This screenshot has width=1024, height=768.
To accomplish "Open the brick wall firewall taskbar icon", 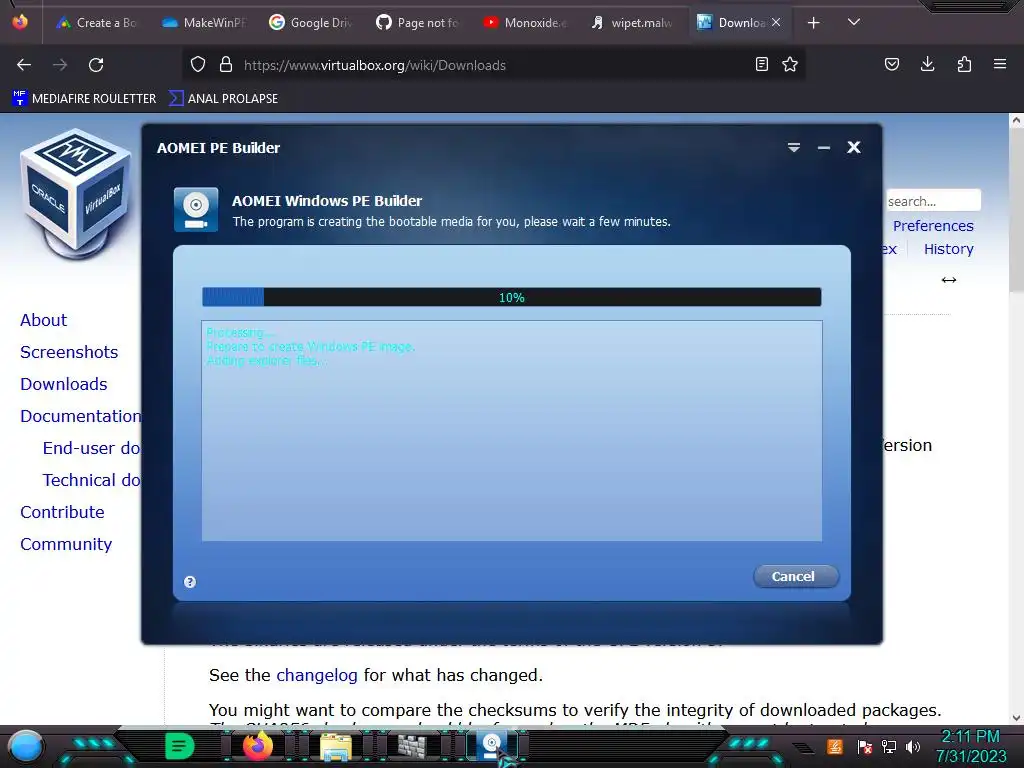I will tap(413, 746).
